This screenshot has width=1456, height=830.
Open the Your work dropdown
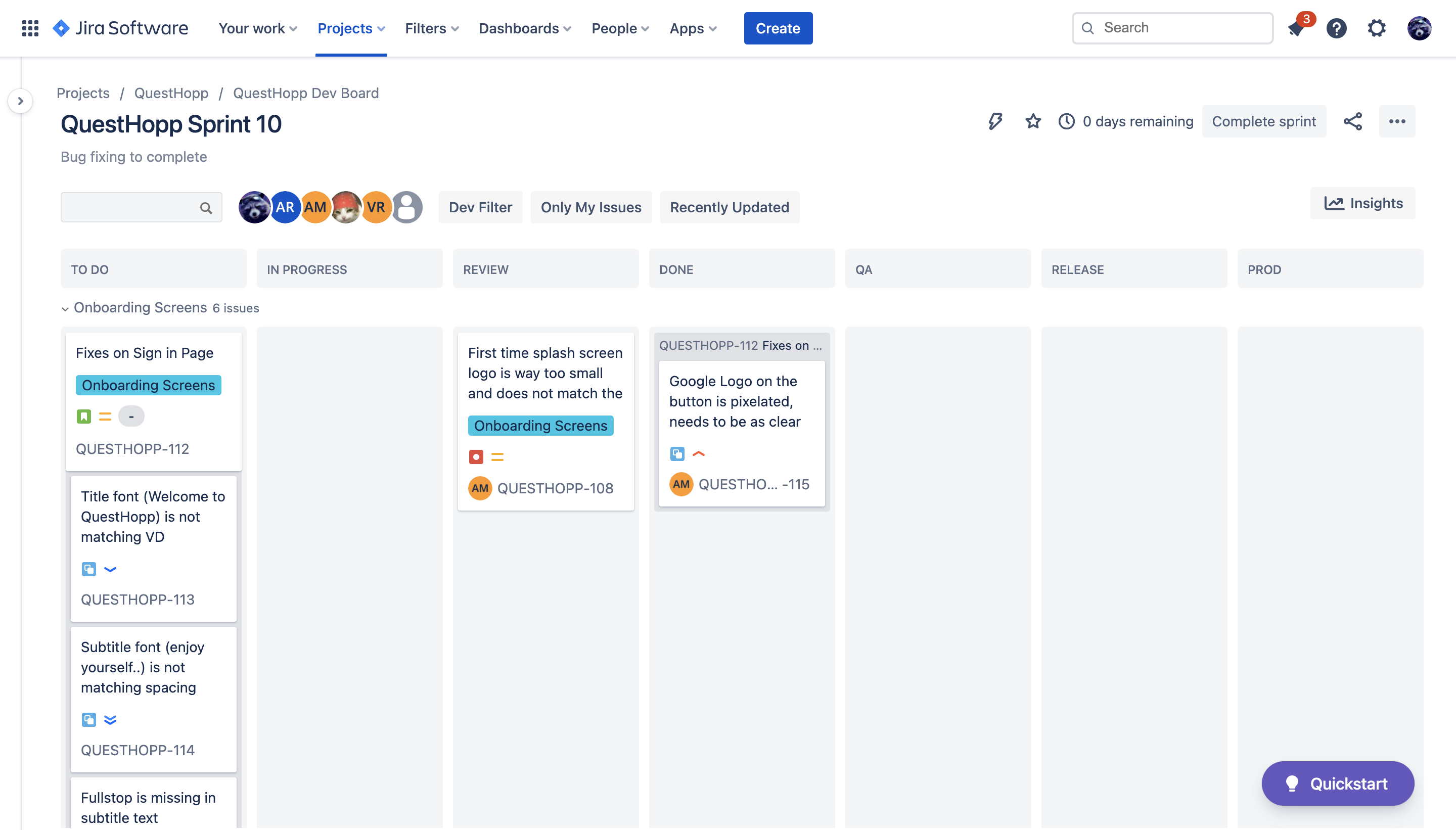pyautogui.click(x=258, y=28)
